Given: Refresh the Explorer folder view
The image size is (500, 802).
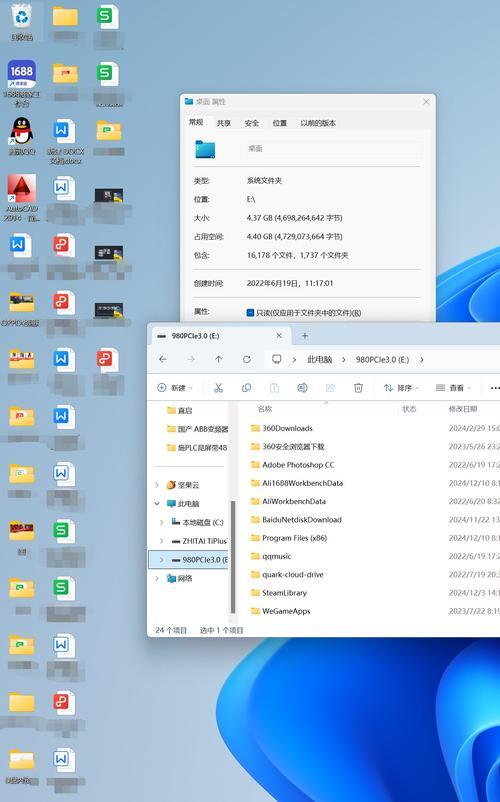Looking at the screenshot, I should (247, 360).
